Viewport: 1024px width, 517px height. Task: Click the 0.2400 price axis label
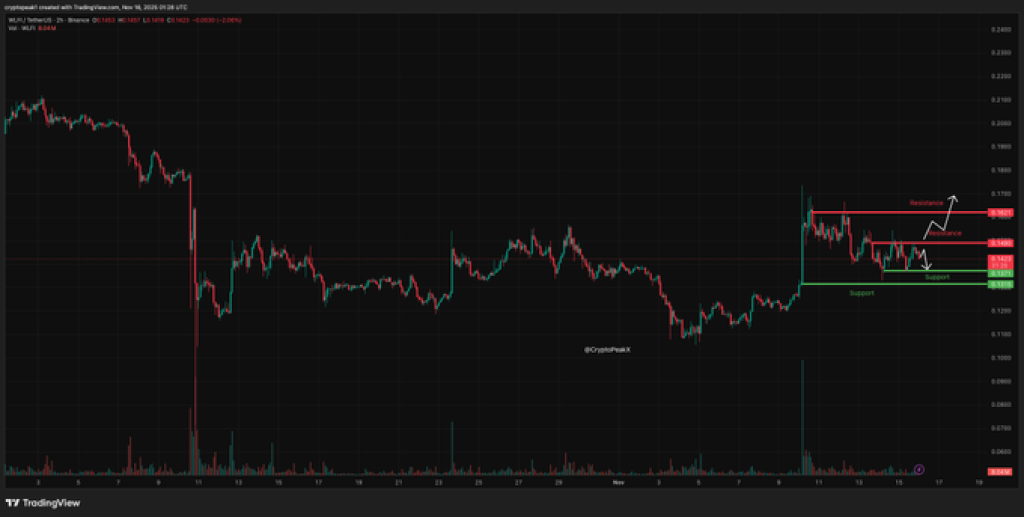click(x=1000, y=30)
